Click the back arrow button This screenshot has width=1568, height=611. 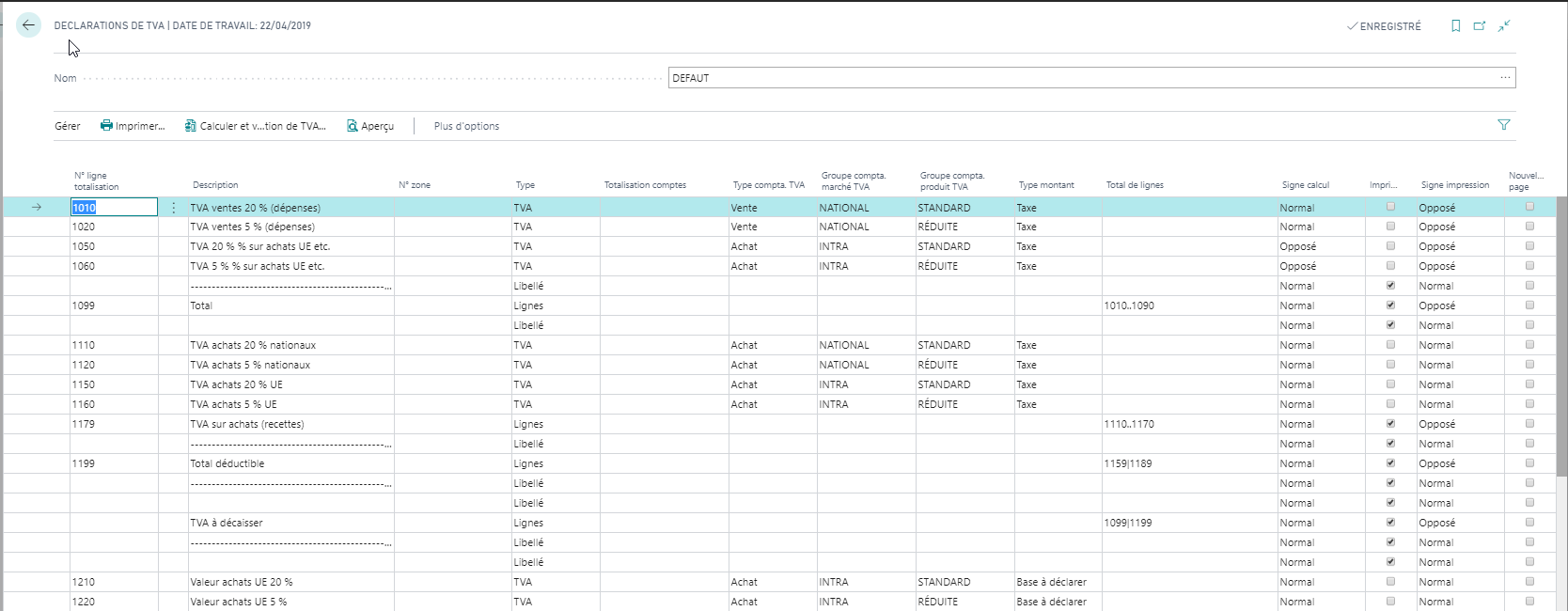point(28,25)
